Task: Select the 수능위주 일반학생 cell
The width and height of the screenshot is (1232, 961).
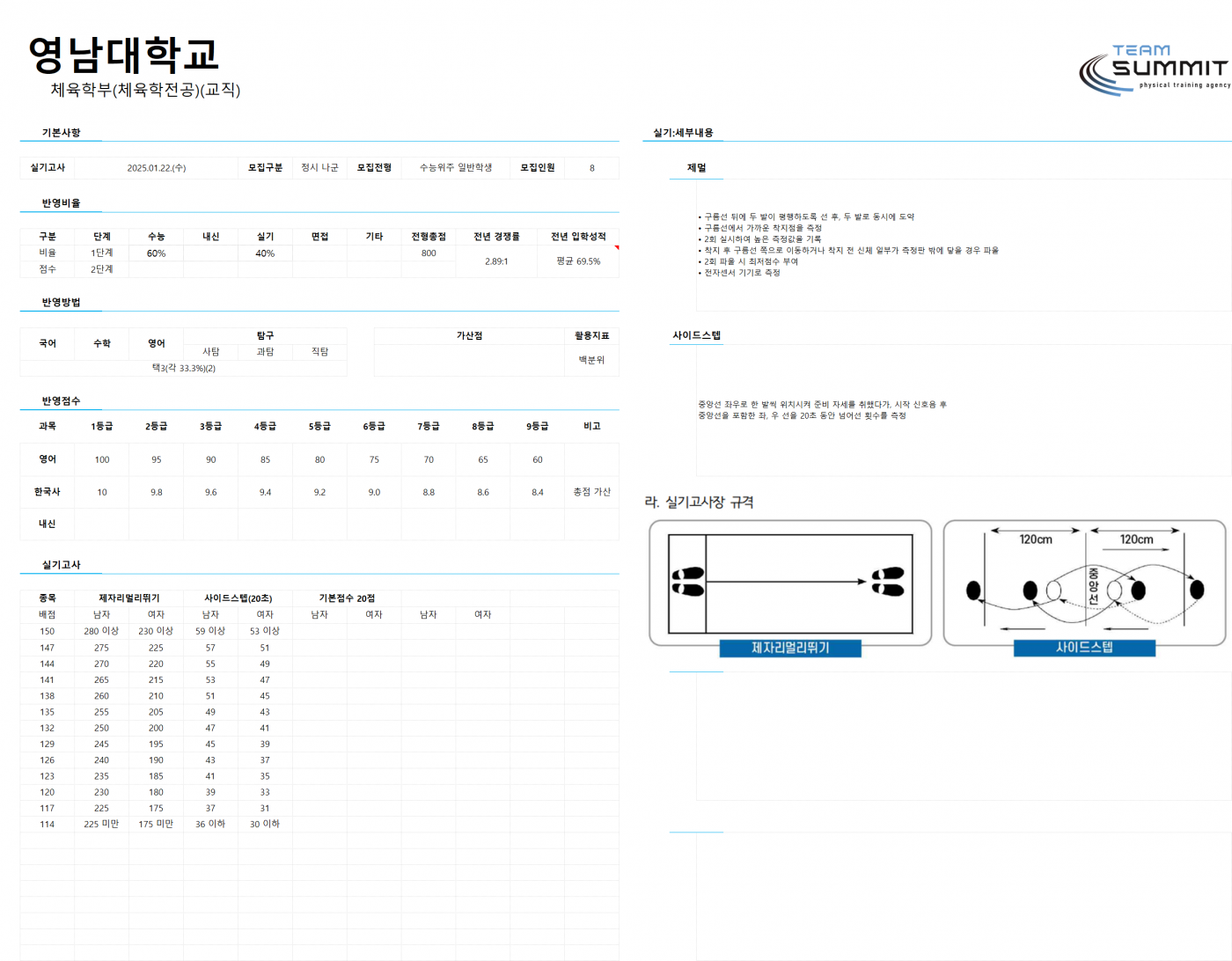Action: 456,167
